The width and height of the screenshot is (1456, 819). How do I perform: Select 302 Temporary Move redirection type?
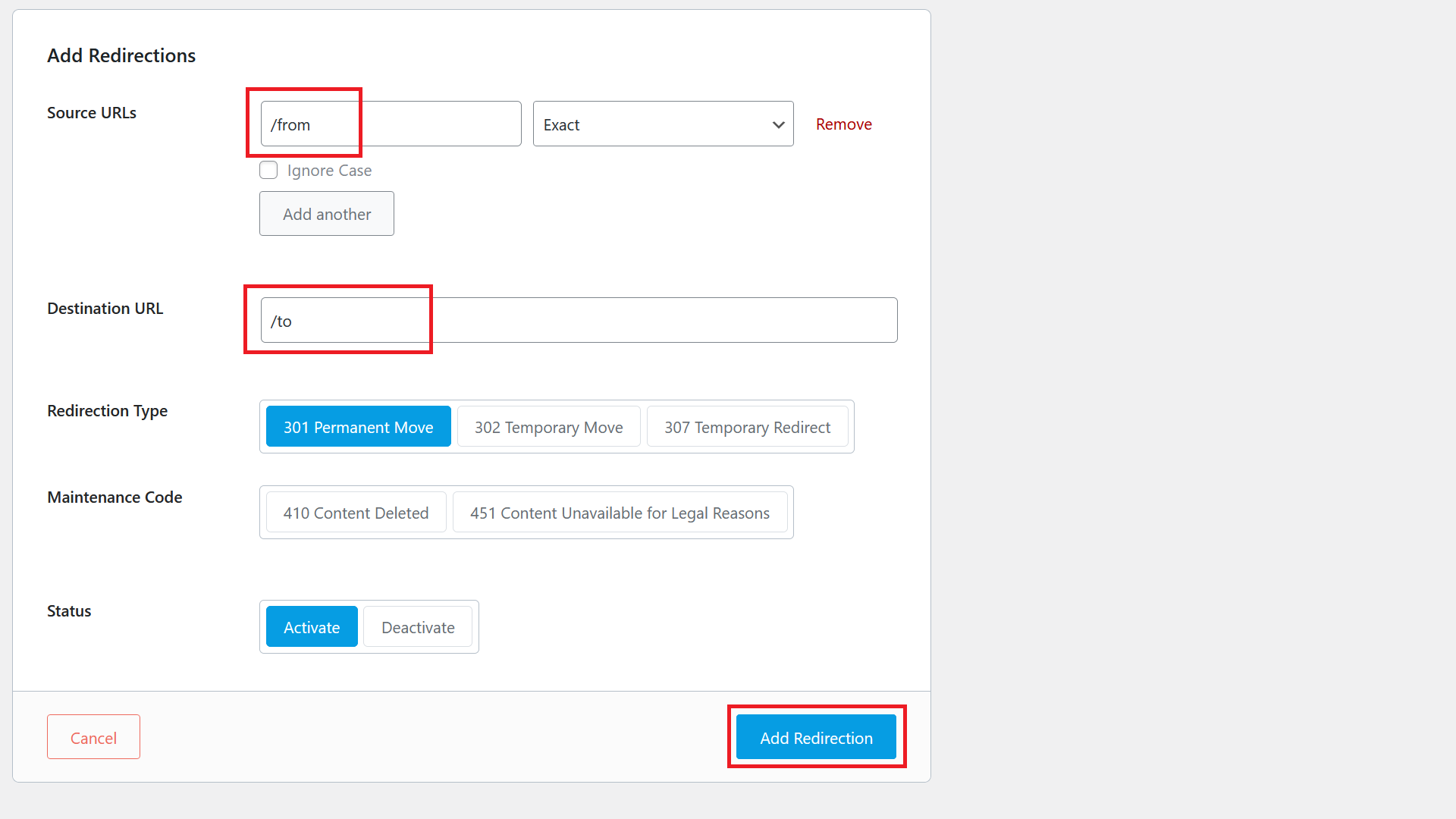(x=547, y=428)
